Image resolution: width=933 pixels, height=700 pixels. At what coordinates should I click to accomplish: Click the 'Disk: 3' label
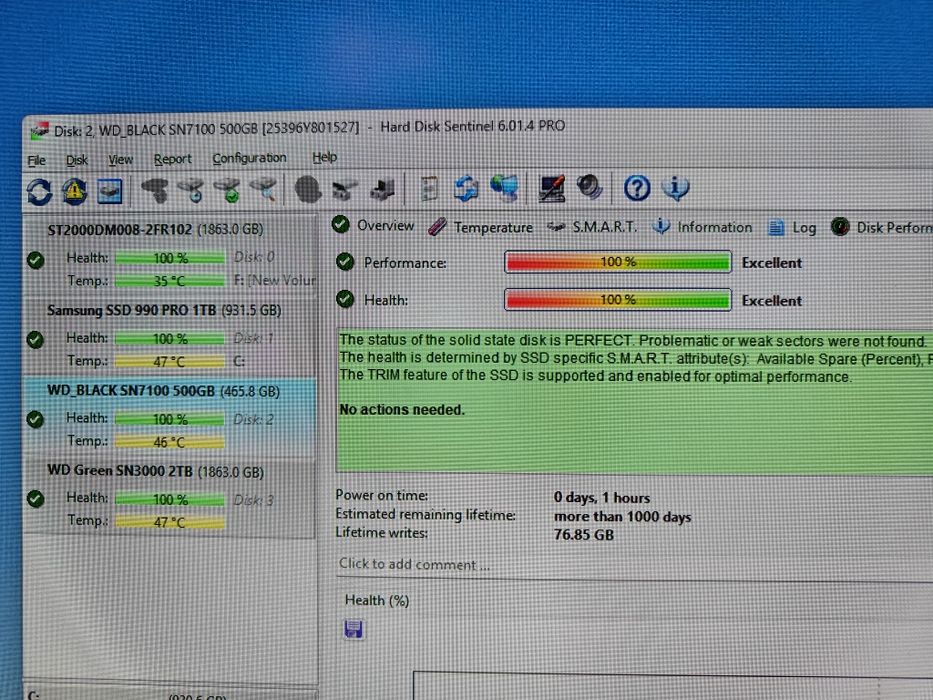(x=253, y=500)
